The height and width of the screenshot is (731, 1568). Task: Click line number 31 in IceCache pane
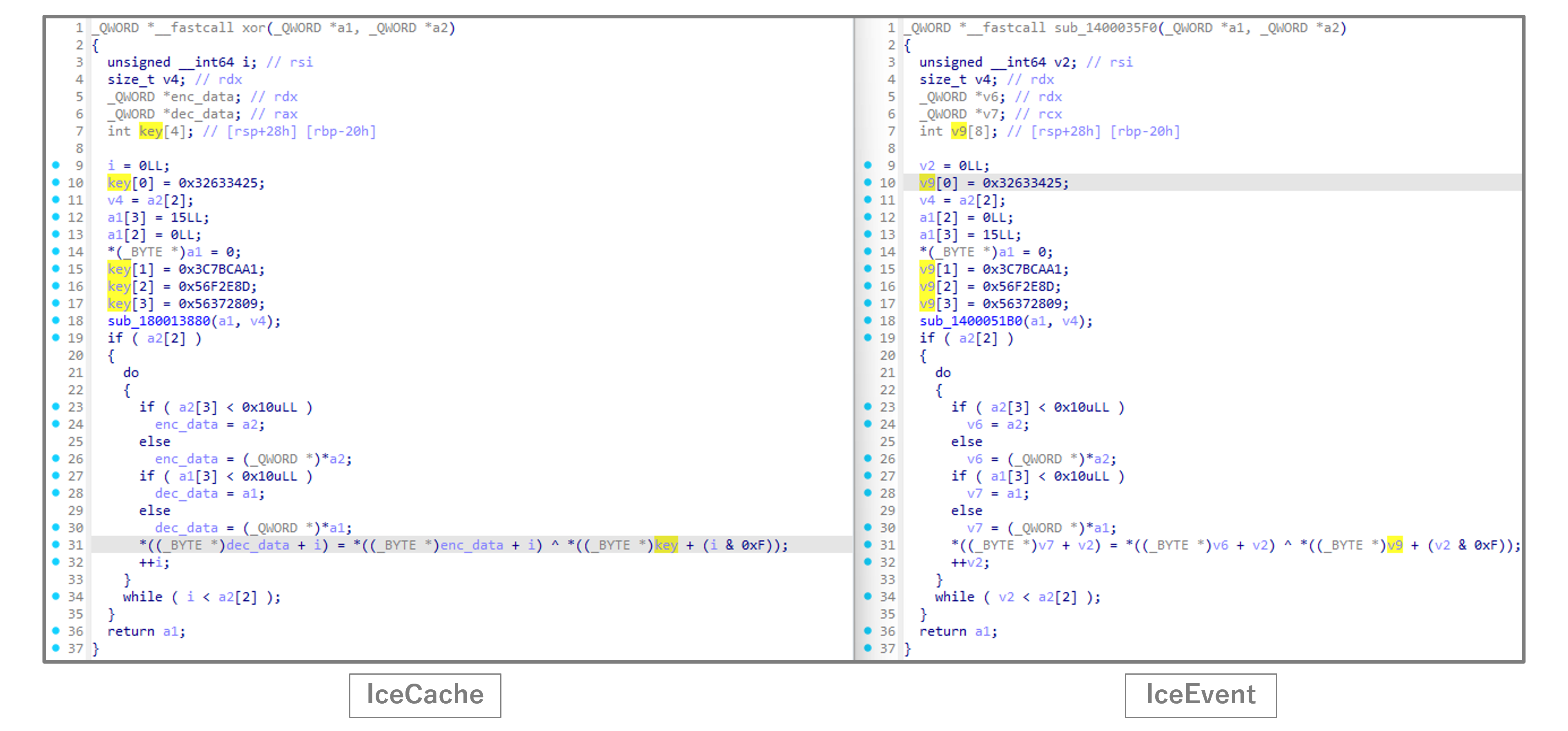[x=76, y=545]
